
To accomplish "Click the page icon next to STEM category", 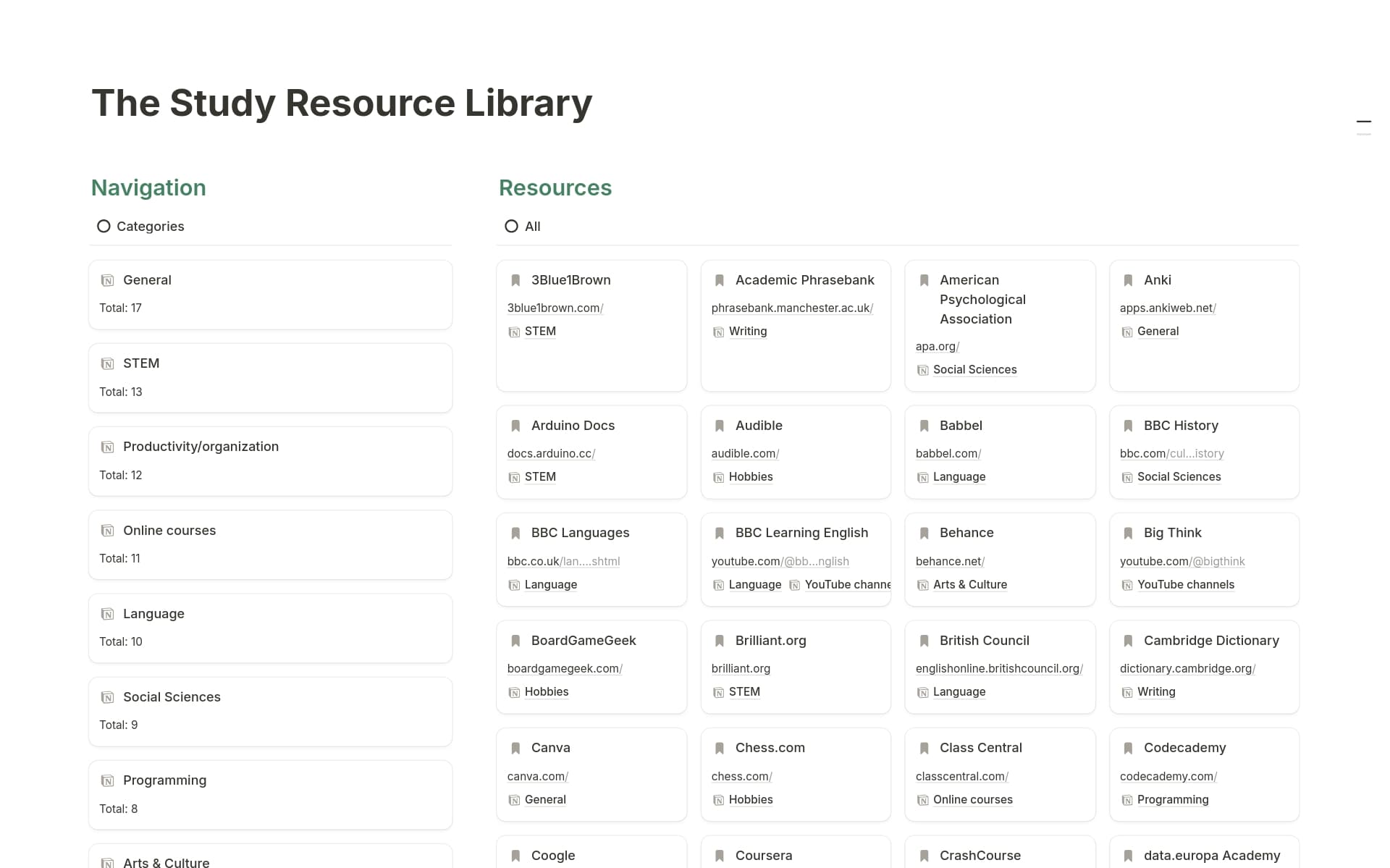I will [x=107, y=363].
